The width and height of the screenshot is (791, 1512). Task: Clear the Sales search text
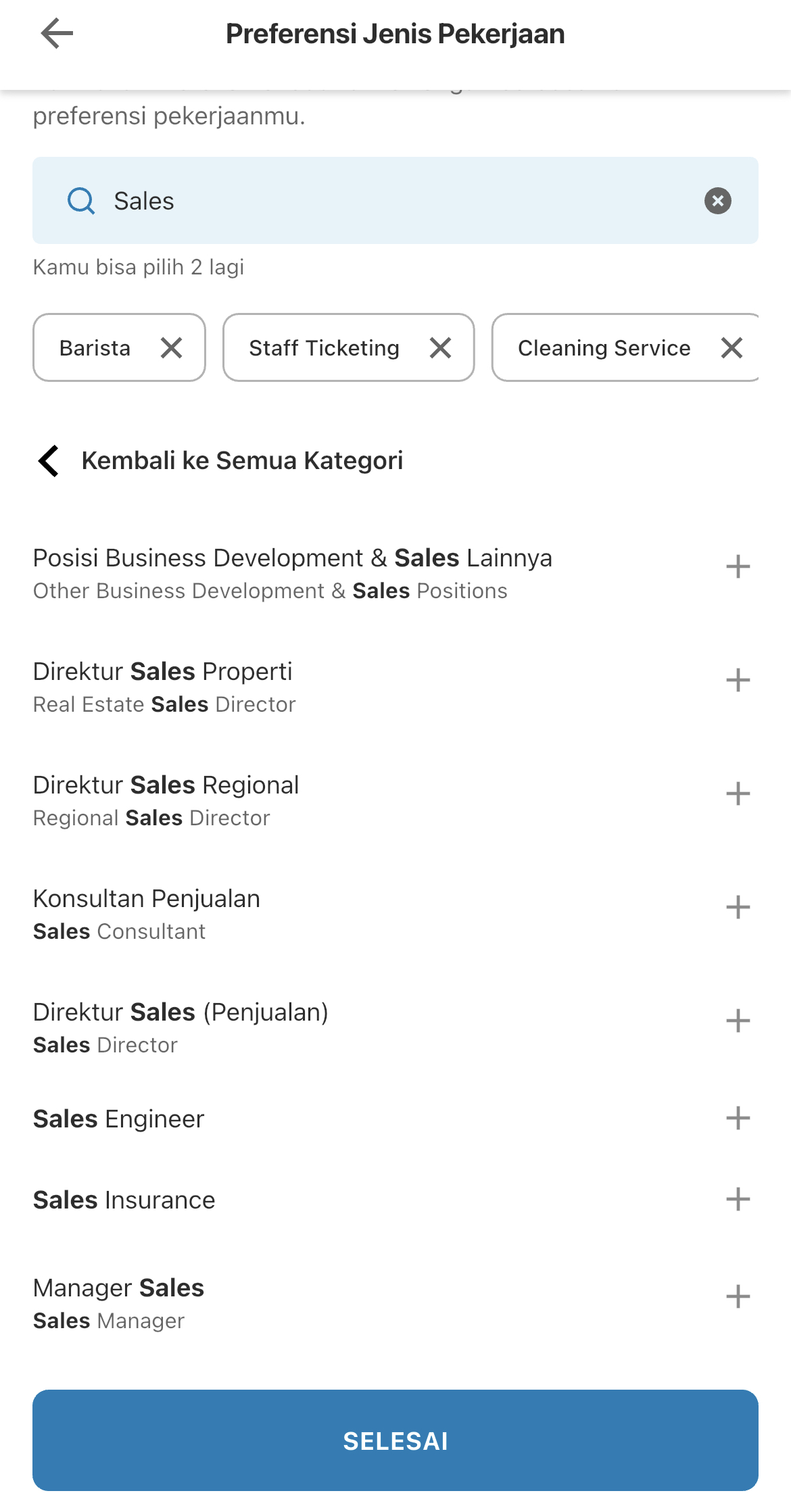(717, 201)
